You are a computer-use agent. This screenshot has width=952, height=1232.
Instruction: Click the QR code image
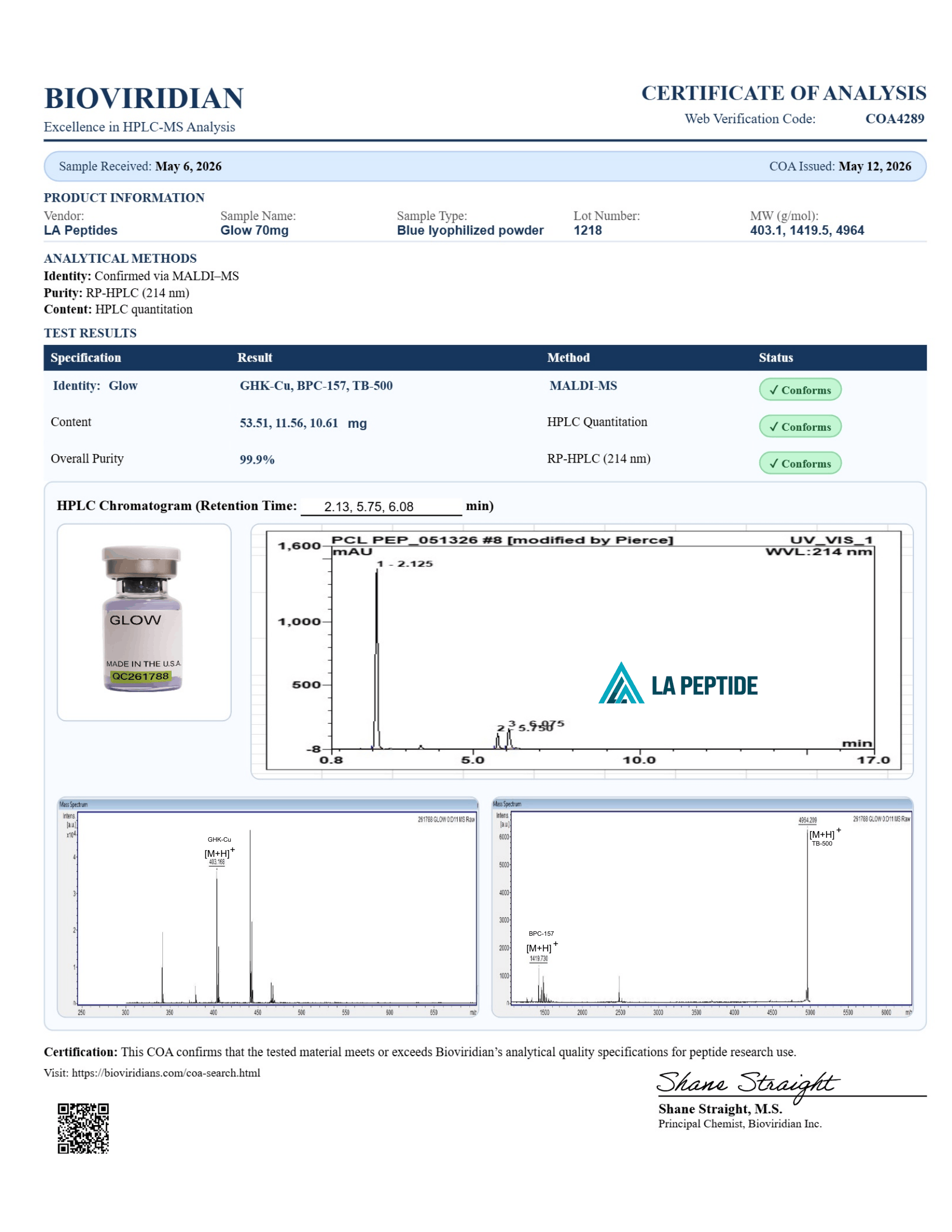(83, 1128)
